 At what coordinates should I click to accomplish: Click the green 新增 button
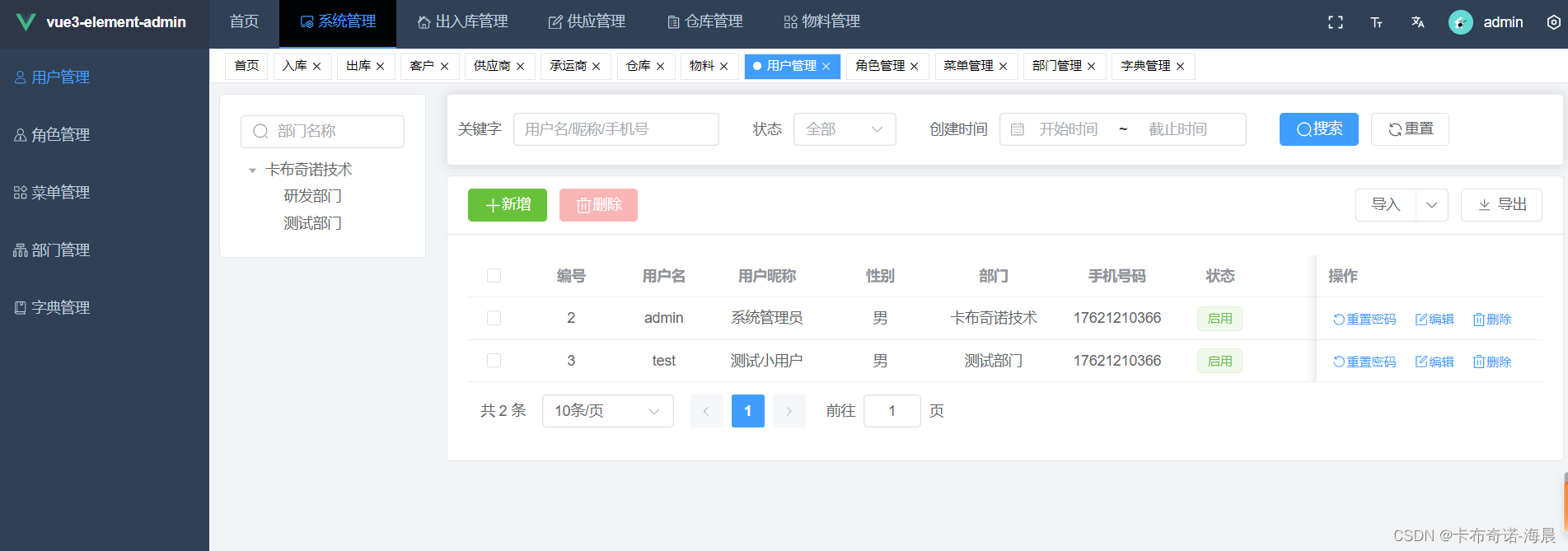(508, 205)
